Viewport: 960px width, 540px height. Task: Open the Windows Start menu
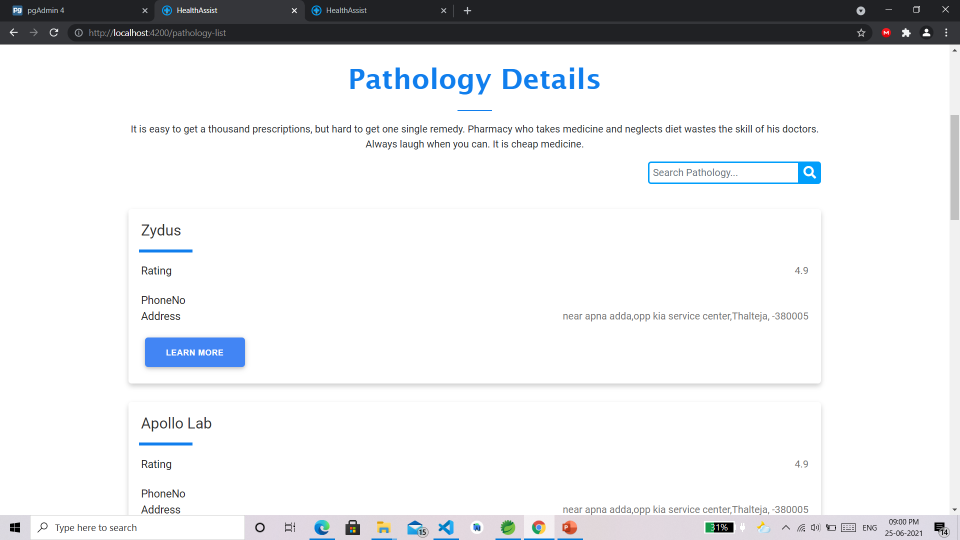pos(15,527)
